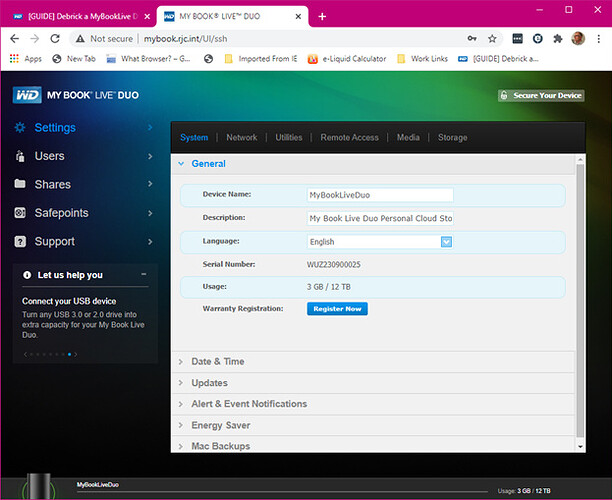Viewport: 612px width, 500px height.
Task: Click the Not secure warning icon
Action: point(80,39)
